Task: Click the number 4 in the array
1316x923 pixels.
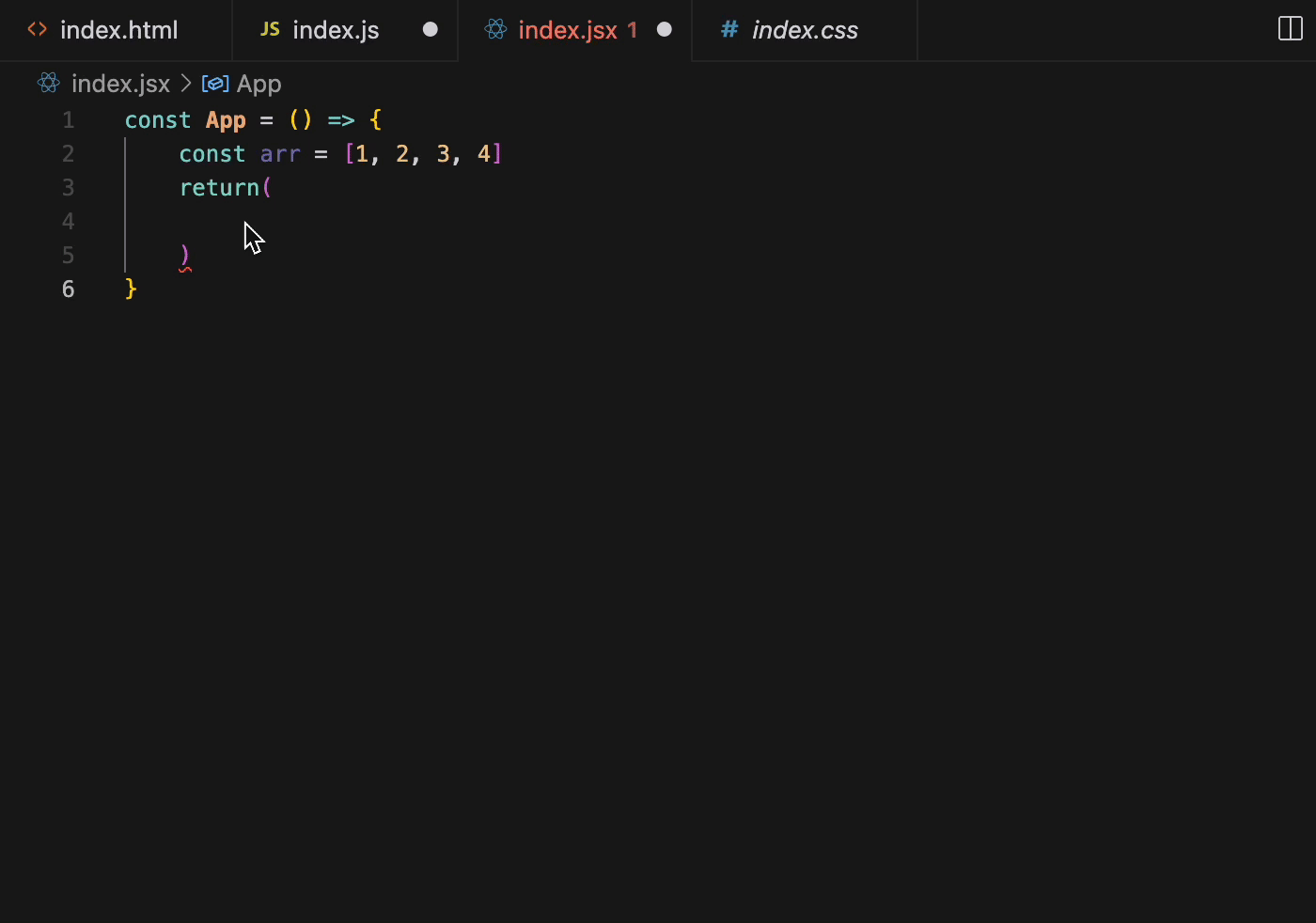Action: (484, 154)
